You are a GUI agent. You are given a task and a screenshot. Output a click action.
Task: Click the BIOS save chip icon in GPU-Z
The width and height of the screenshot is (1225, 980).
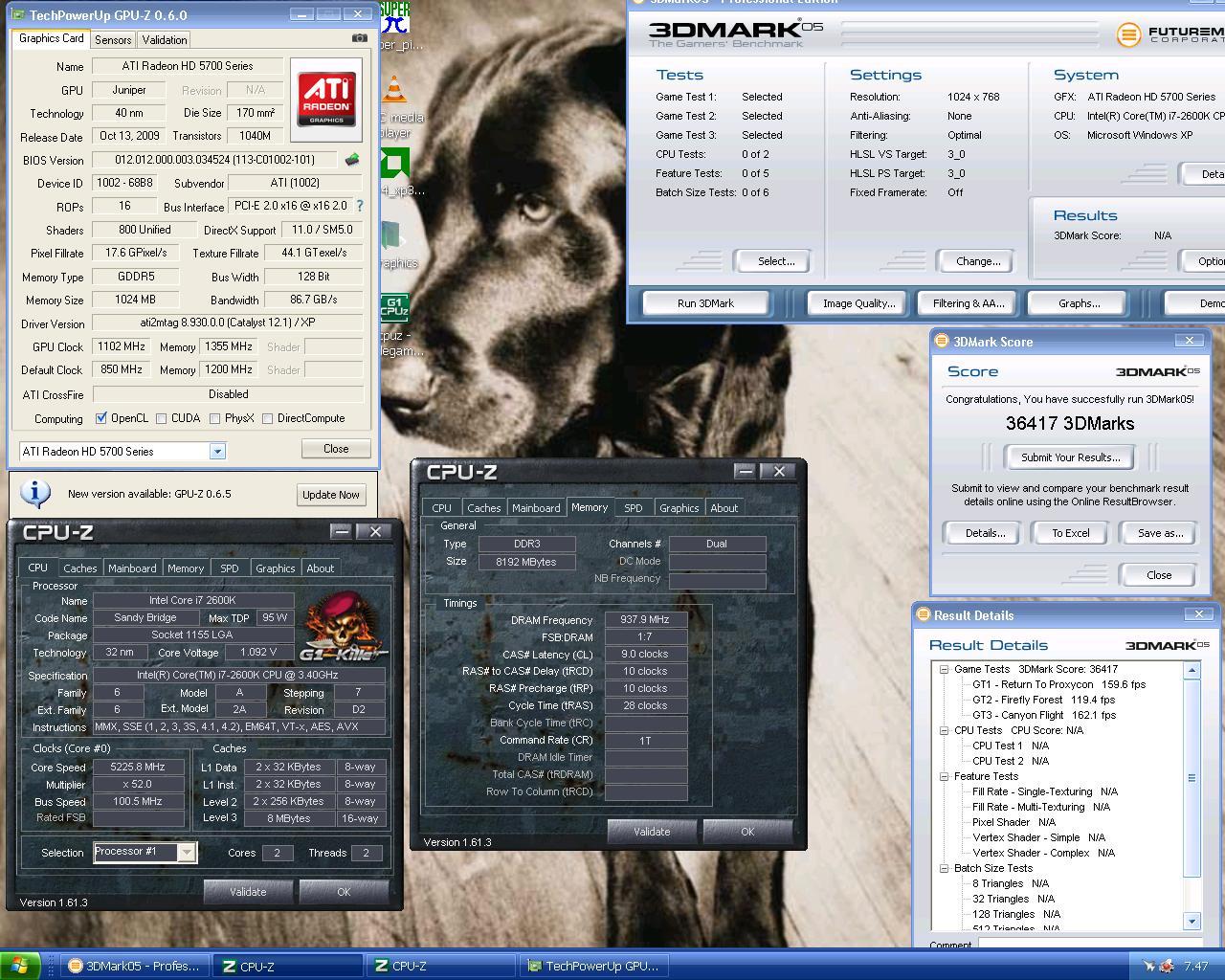352,160
